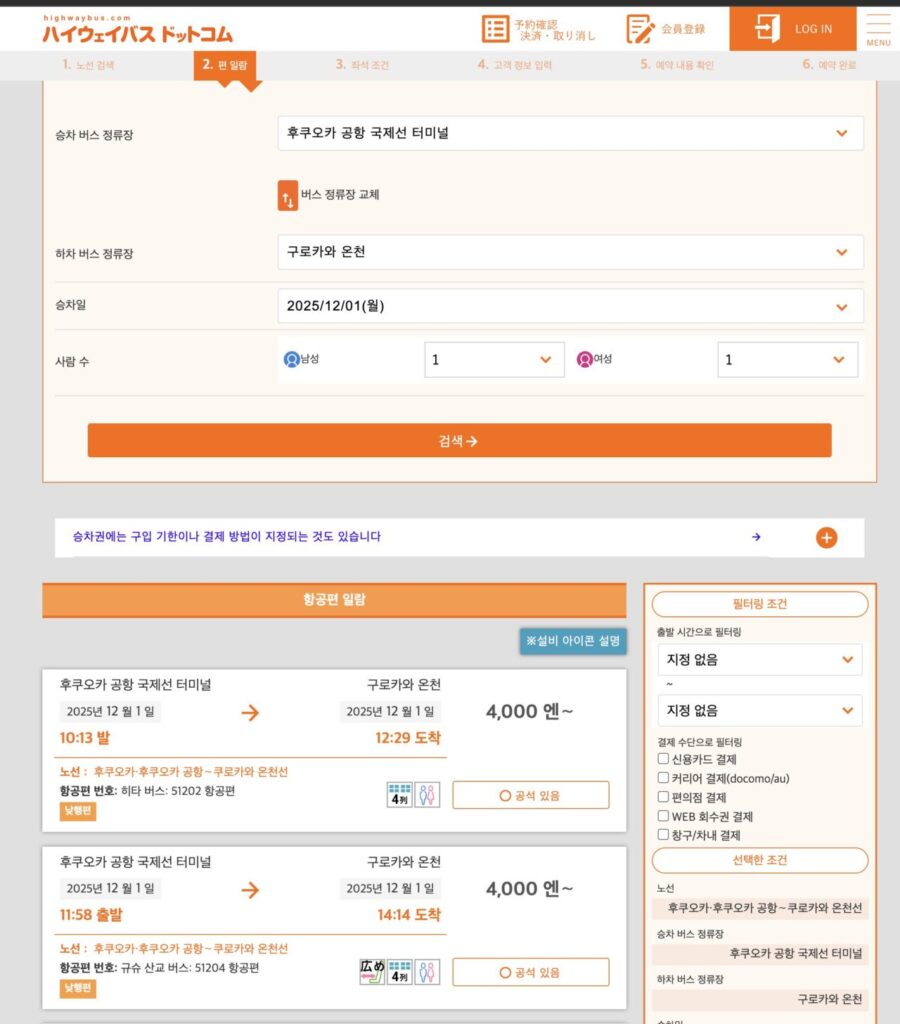Click the 広め wide seat icon
Screen dimensions: 900x1024
(x=372, y=971)
